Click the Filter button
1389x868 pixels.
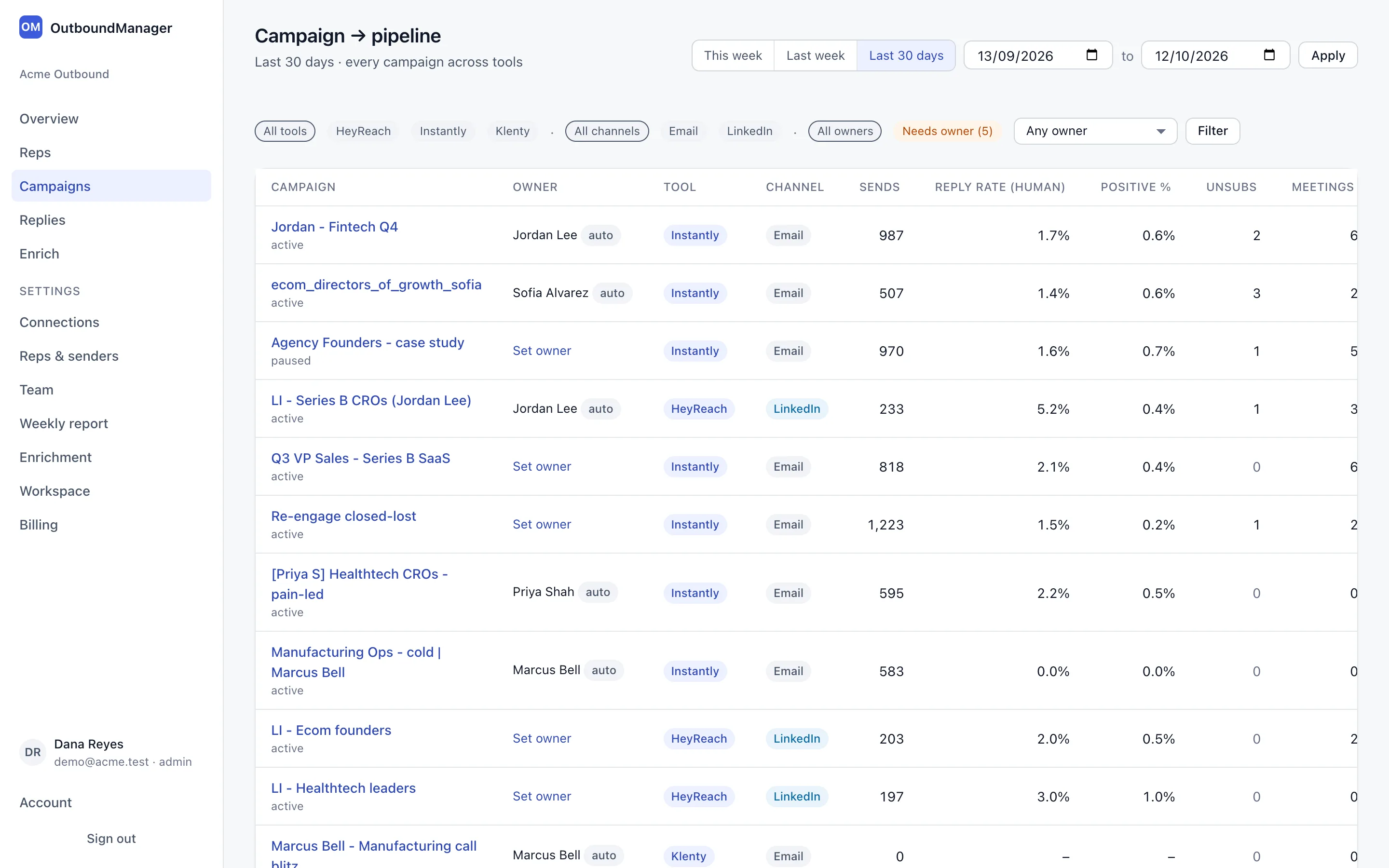point(1212,131)
